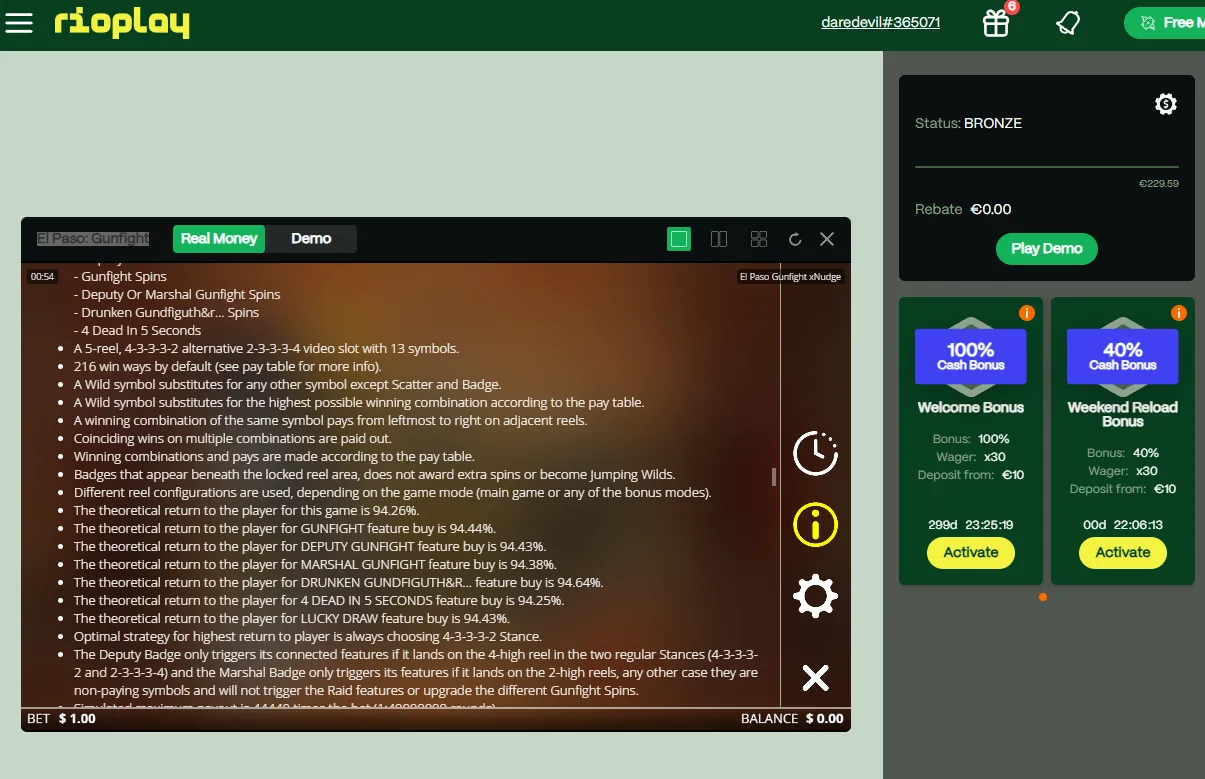The height and width of the screenshot is (779, 1205).
Task: Open the daredevil#365071 account link
Action: coord(881,23)
